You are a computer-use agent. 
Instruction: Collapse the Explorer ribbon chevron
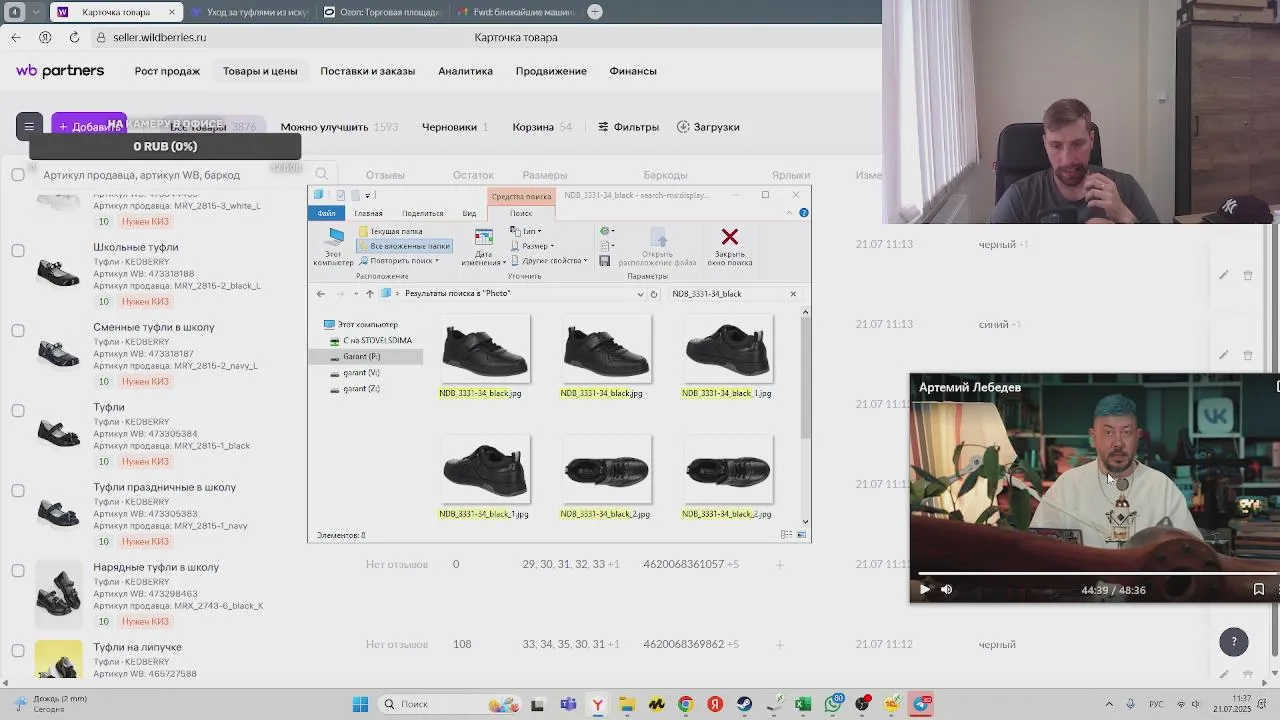click(789, 213)
